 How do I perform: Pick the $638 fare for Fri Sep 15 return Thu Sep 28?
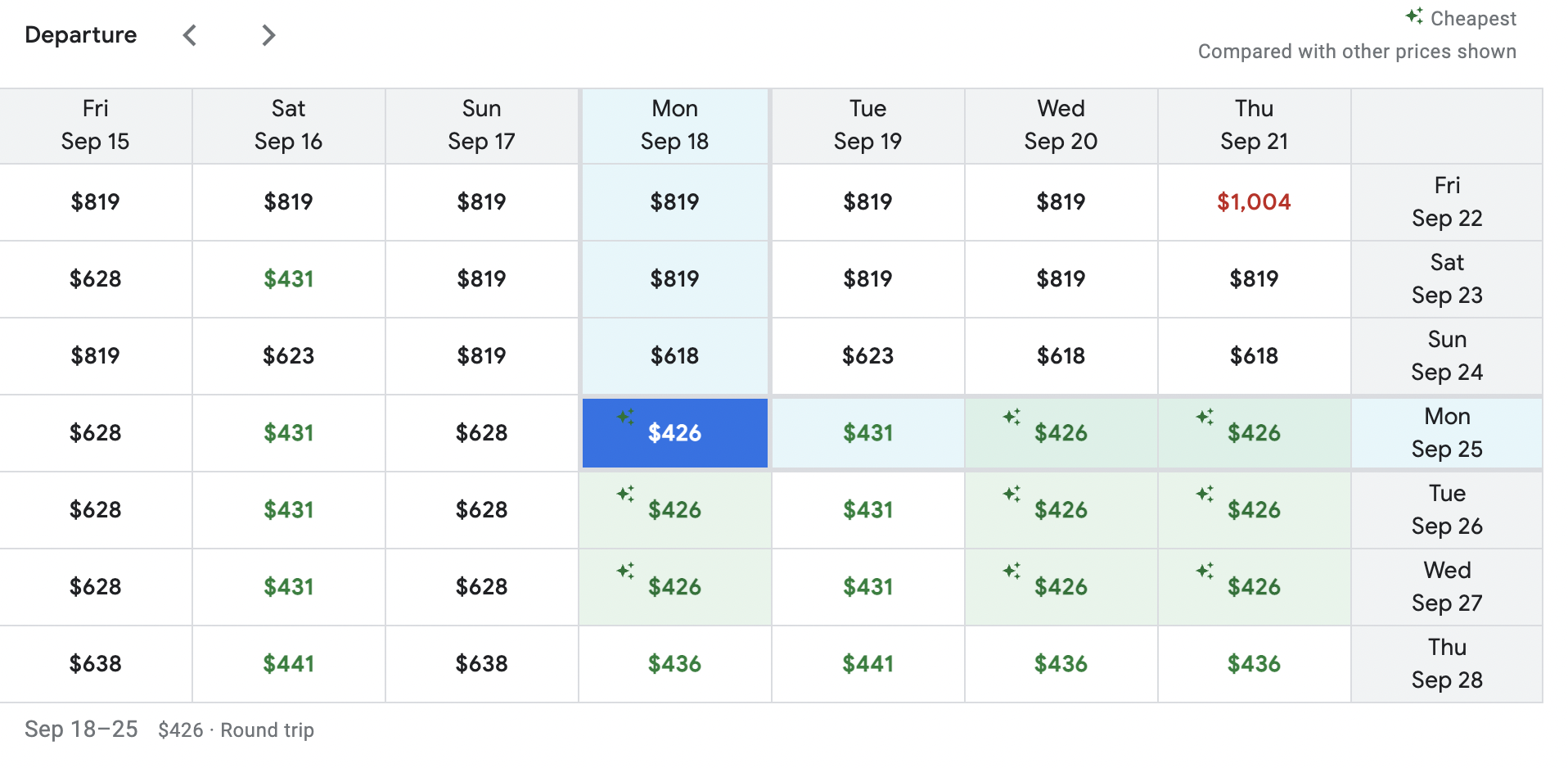[x=96, y=663]
